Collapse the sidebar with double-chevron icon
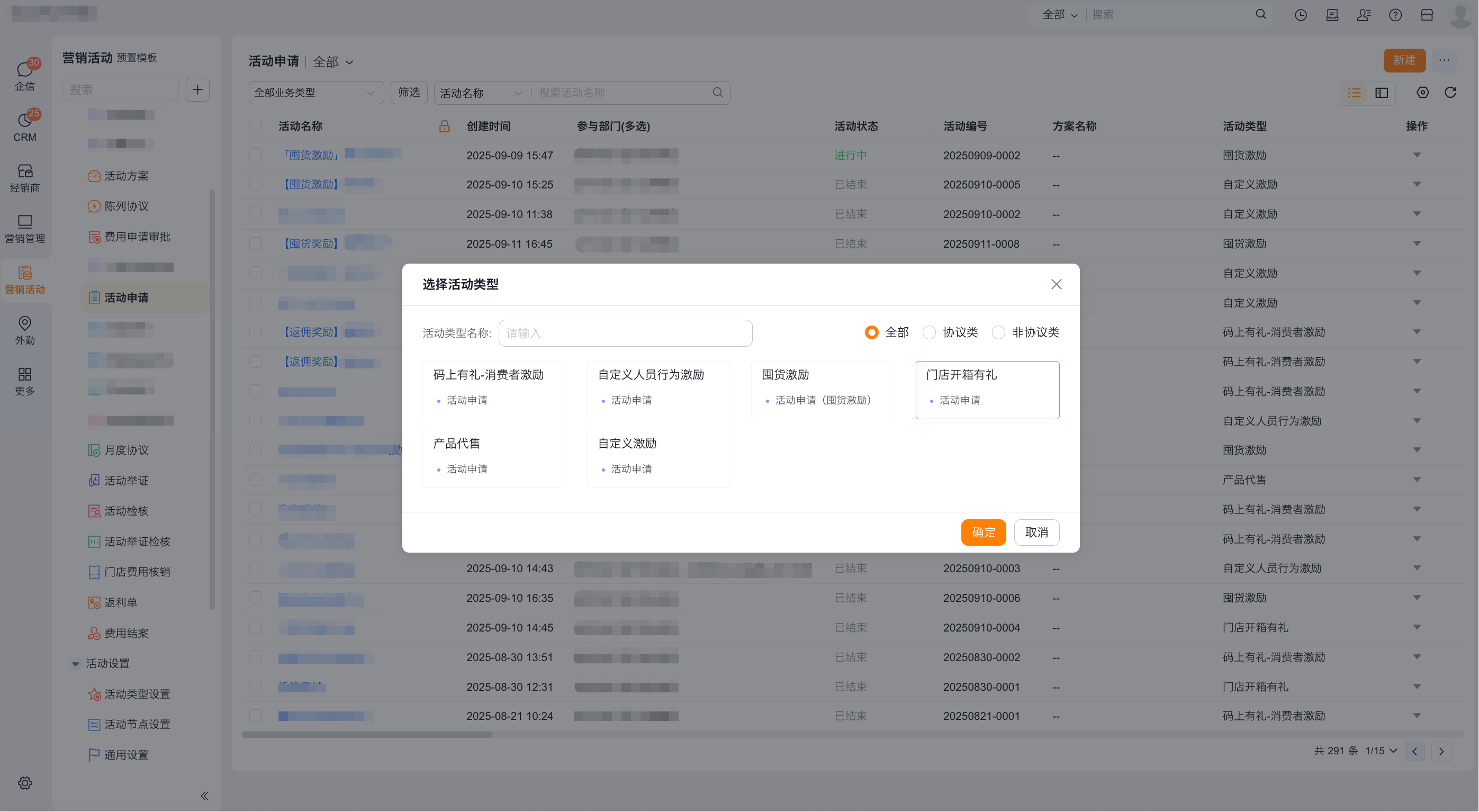This screenshot has width=1479, height=812. coord(204,796)
